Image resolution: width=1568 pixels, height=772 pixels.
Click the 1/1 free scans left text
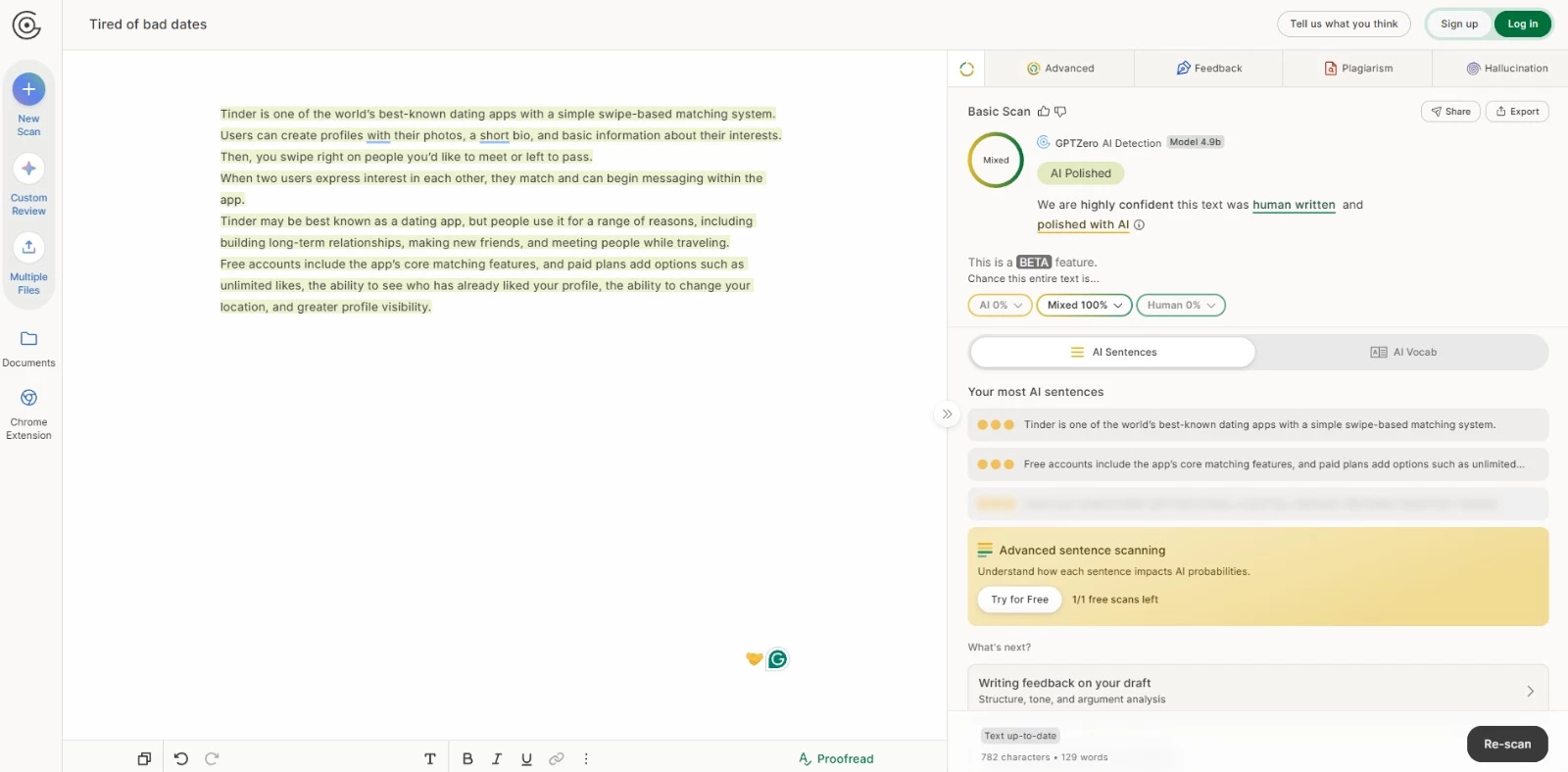(x=1115, y=600)
